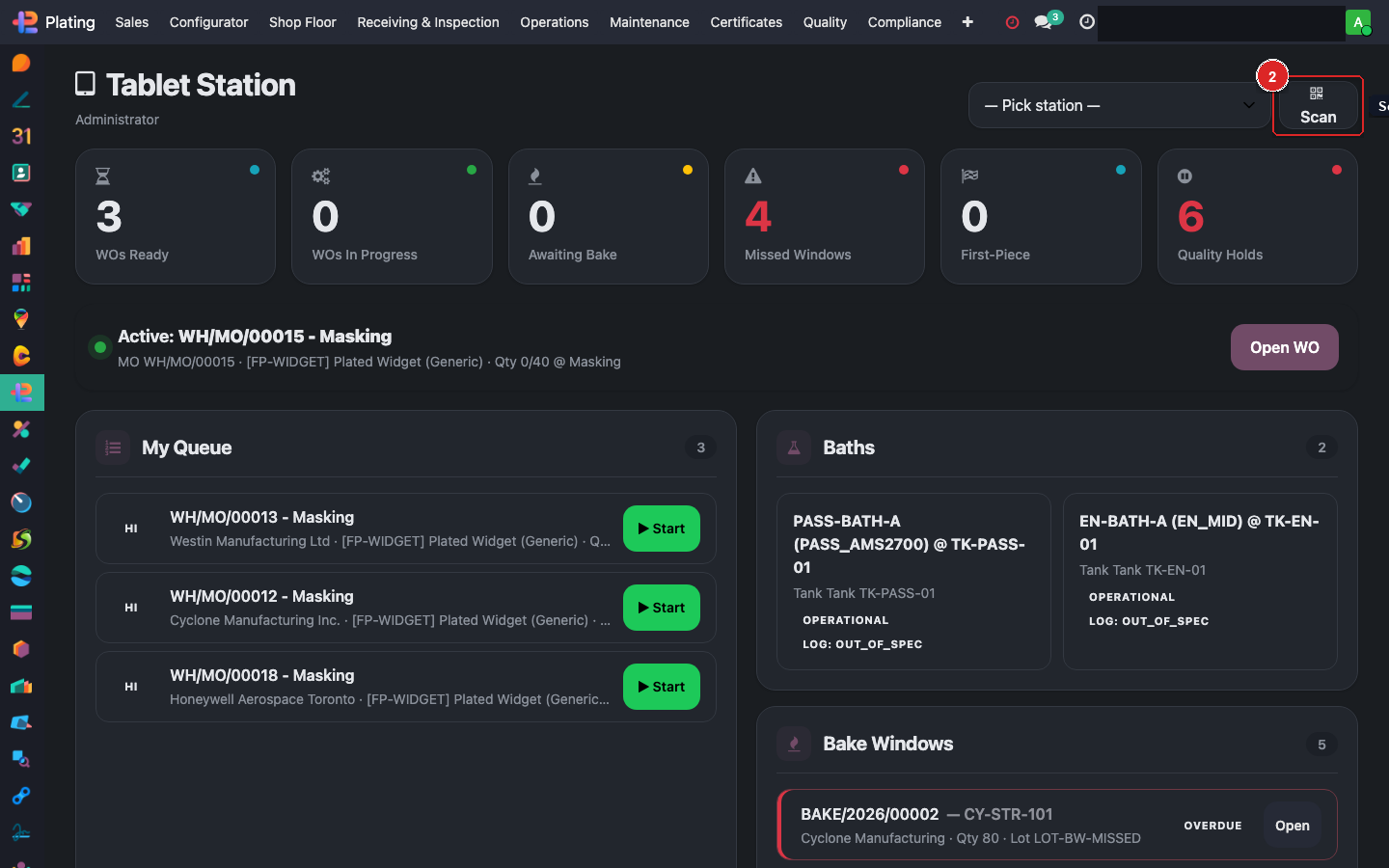Click the calendar 31 sidebar icon
Image resolution: width=1389 pixels, height=868 pixels.
(21, 136)
